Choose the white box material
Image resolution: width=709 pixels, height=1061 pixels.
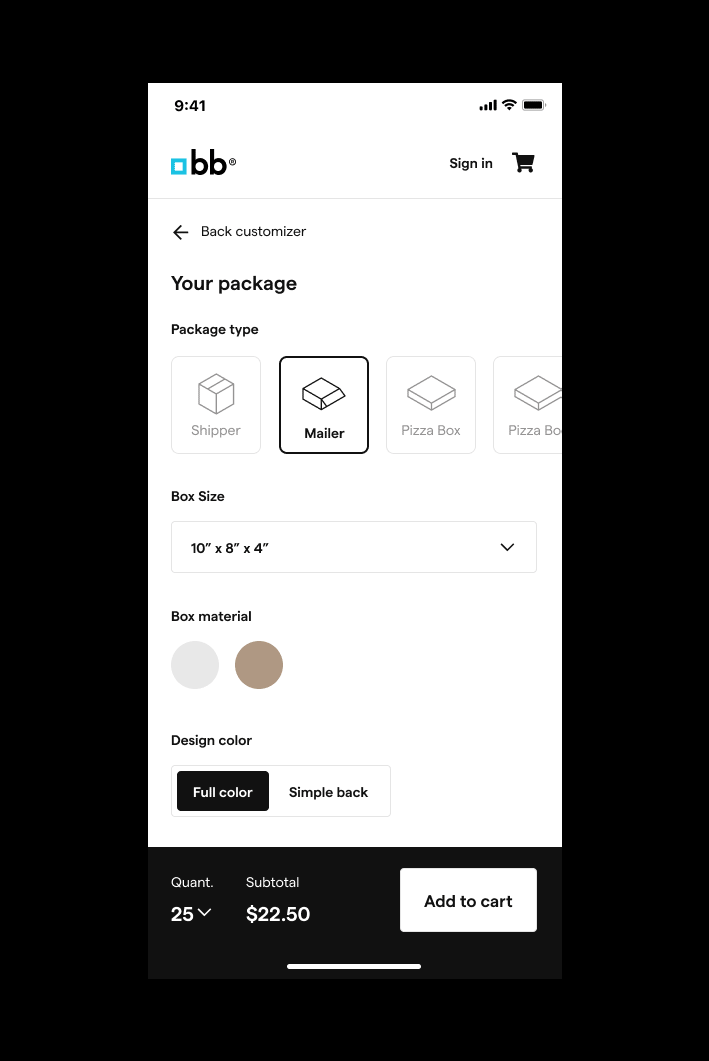click(195, 665)
